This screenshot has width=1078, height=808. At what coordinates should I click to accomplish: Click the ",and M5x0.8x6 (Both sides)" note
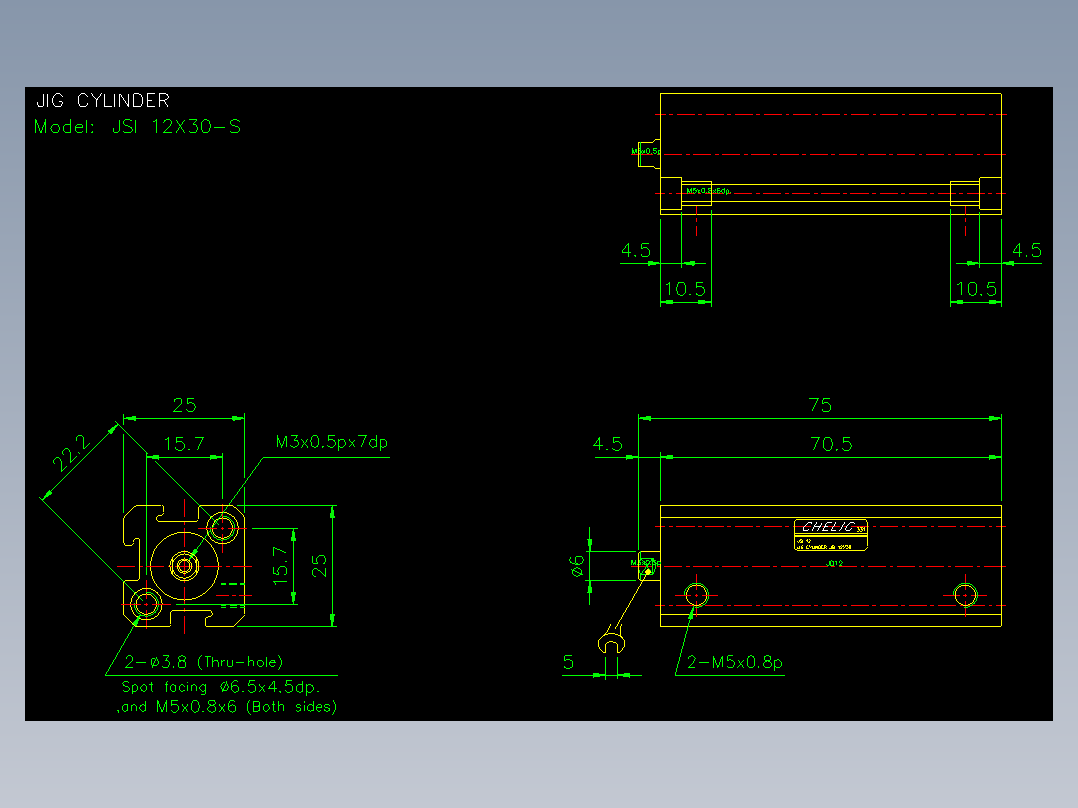click(227, 707)
